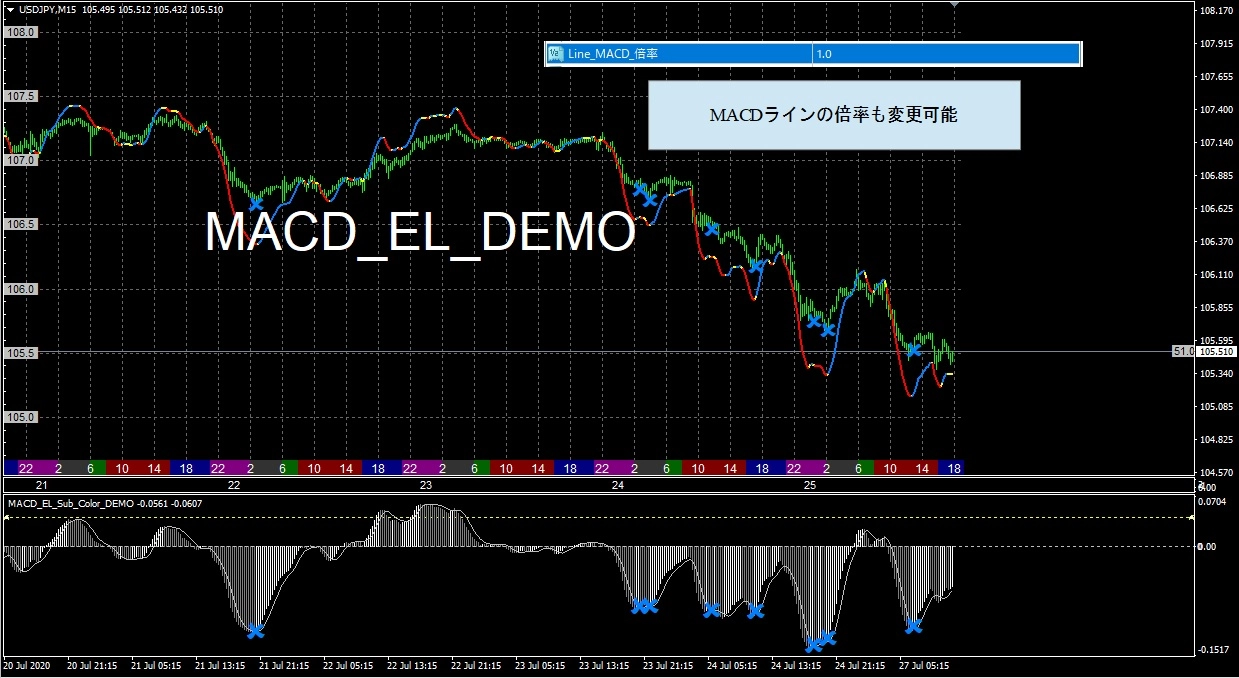Viewport: 1239px width, 678px height.
Task: Click 106.625 on the price scale
Action: (1217, 209)
